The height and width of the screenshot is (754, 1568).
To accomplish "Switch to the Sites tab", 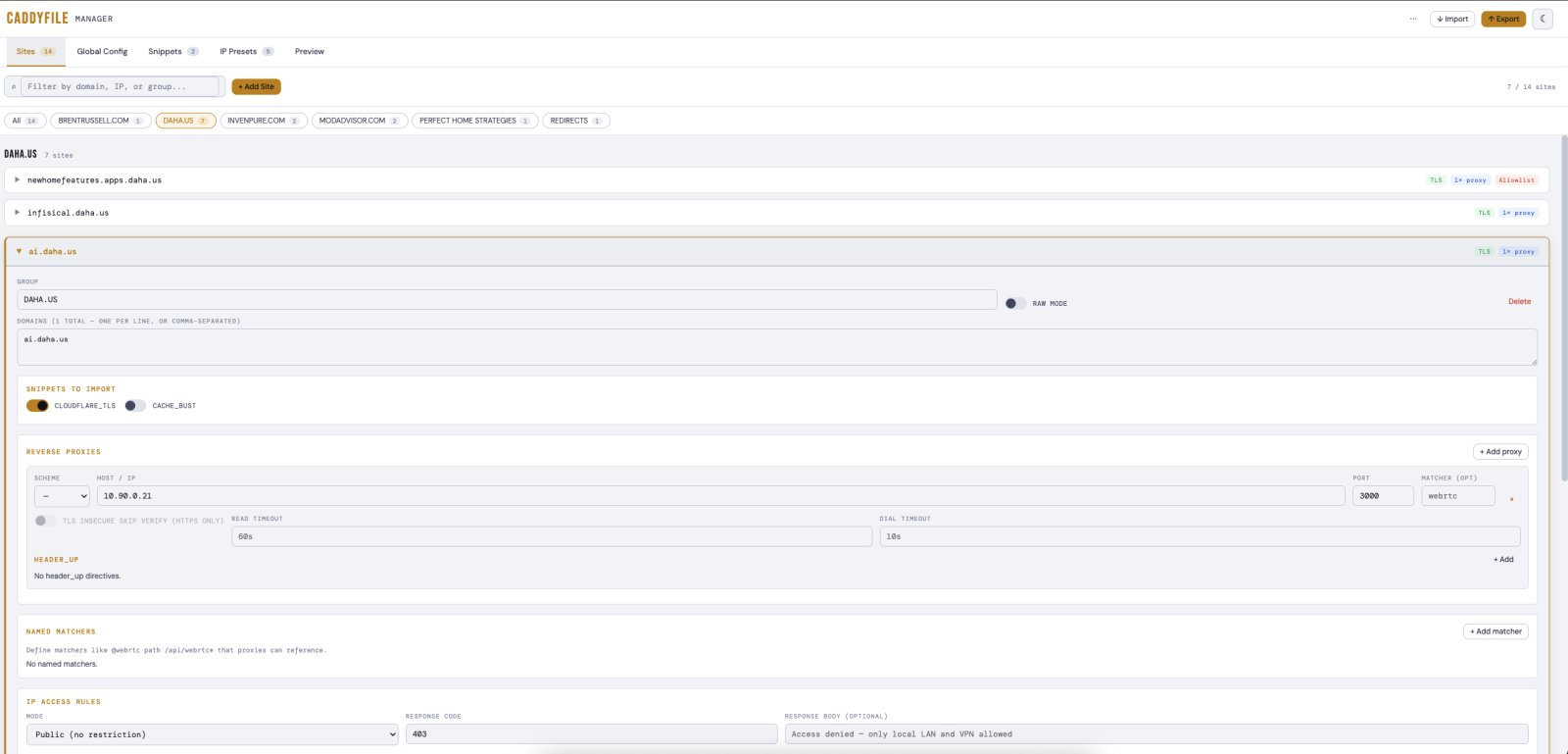I will pyautogui.click(x=35, y=52).
